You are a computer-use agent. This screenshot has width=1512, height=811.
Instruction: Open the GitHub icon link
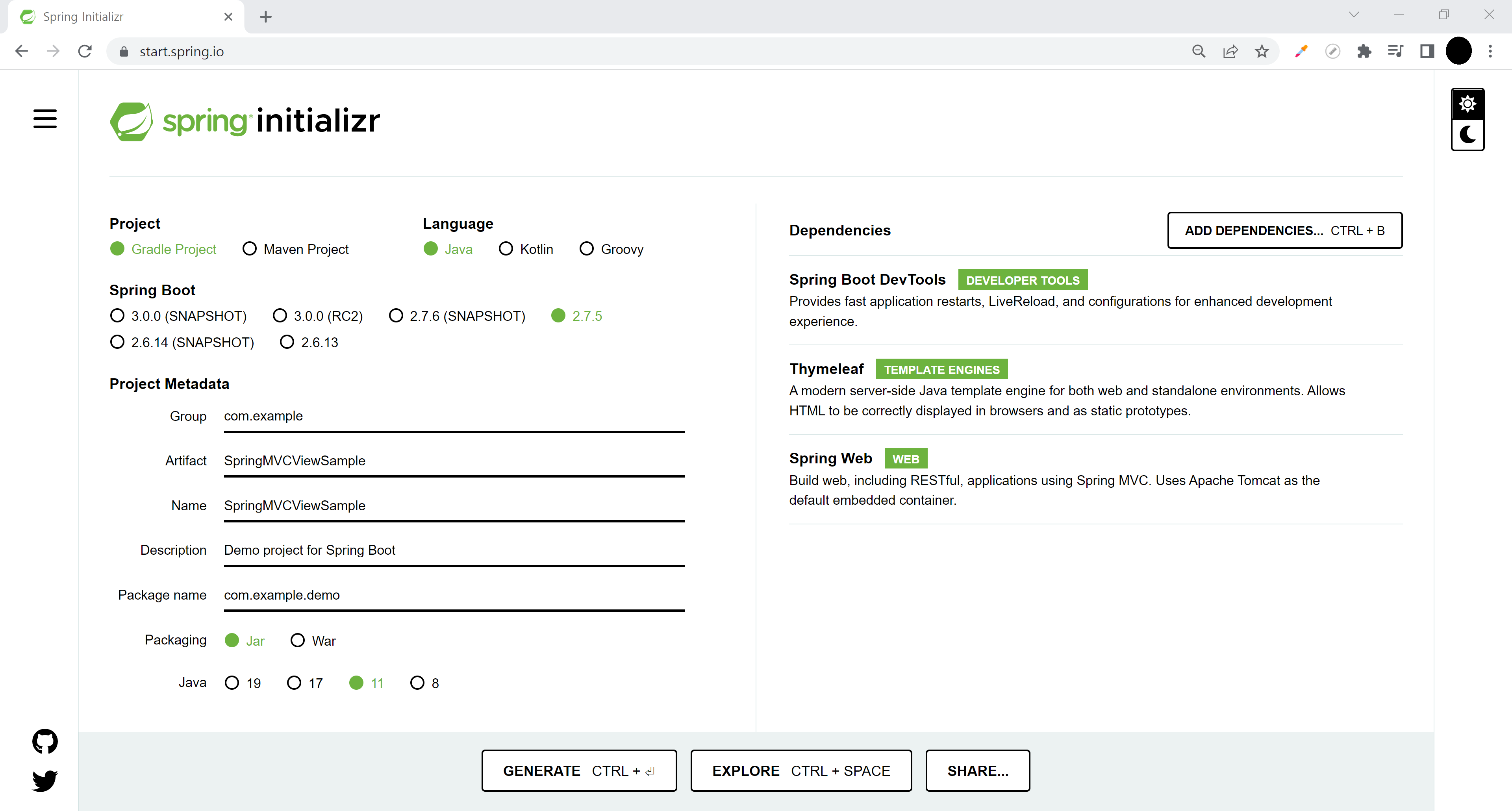pos(44,741)
